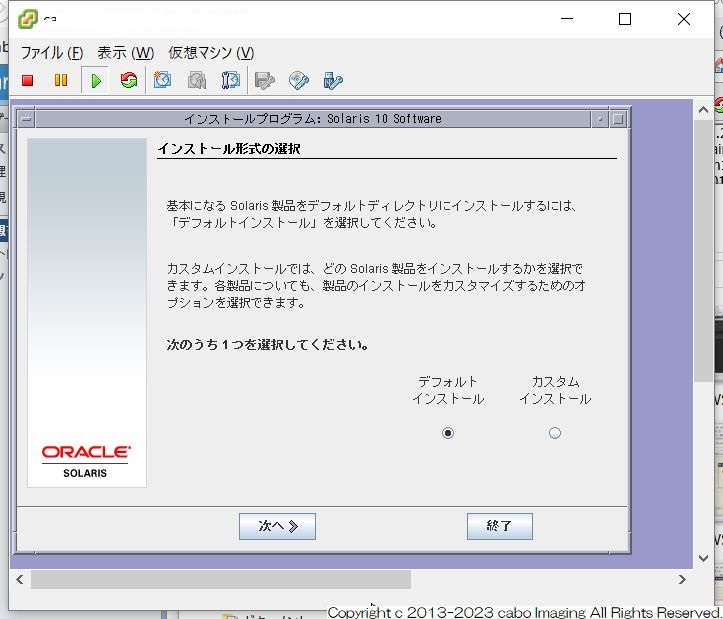Open the ファイル (F) menu

(52, 53)
